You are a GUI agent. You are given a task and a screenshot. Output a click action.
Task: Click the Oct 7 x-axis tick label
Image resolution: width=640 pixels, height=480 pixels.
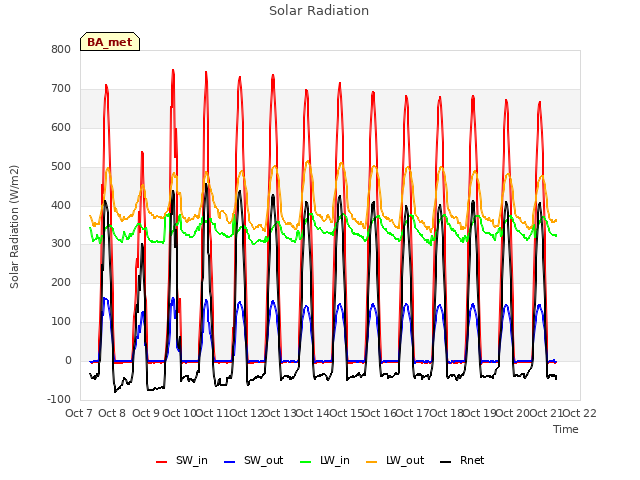click(79, 413)
